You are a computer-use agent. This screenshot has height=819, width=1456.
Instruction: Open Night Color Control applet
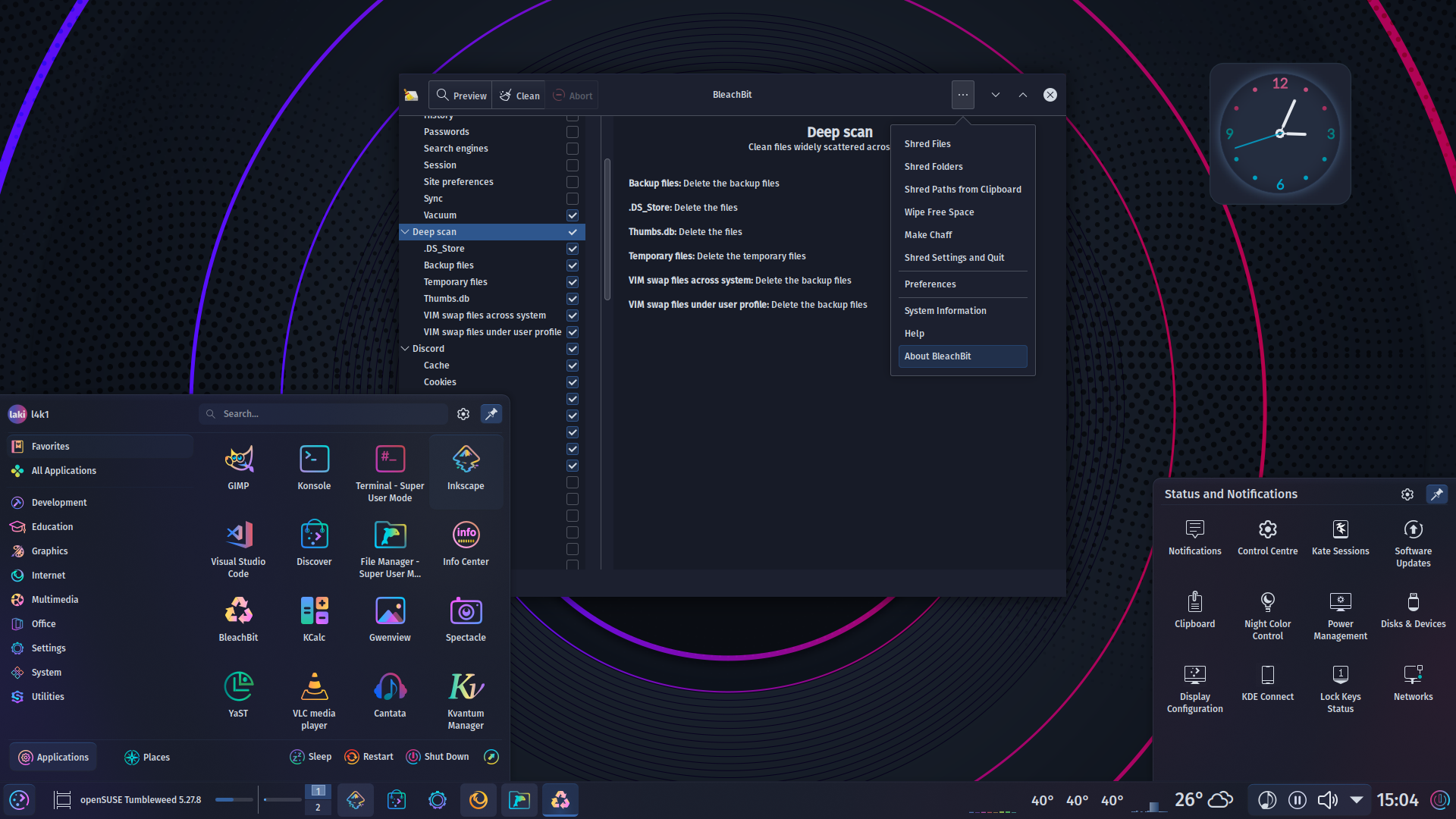click(x=1267, y=616)
